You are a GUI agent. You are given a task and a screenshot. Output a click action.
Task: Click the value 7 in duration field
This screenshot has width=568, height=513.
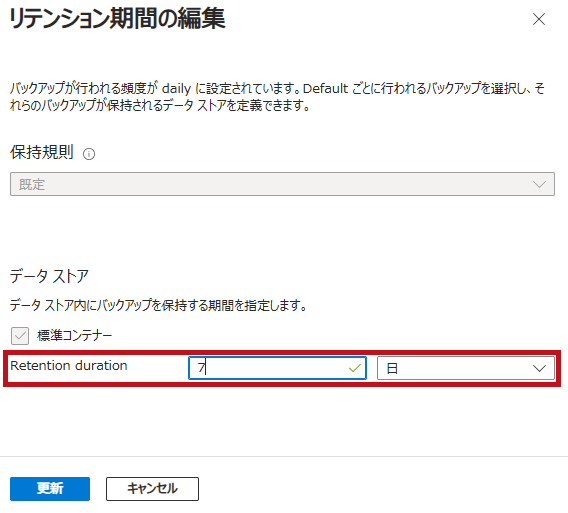pyautogui.click(x=202, y=368)
